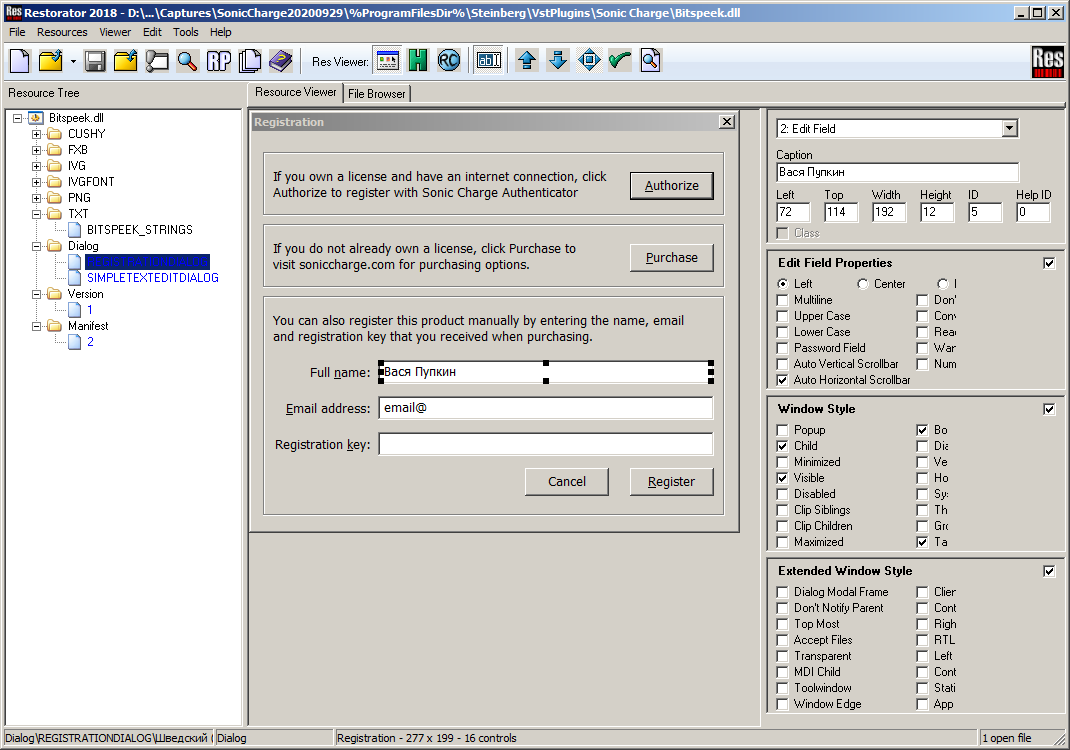The image size is (1070, 750).
Task: Click the Res logo at the toolbar's end
Action: coord(1047,61)
